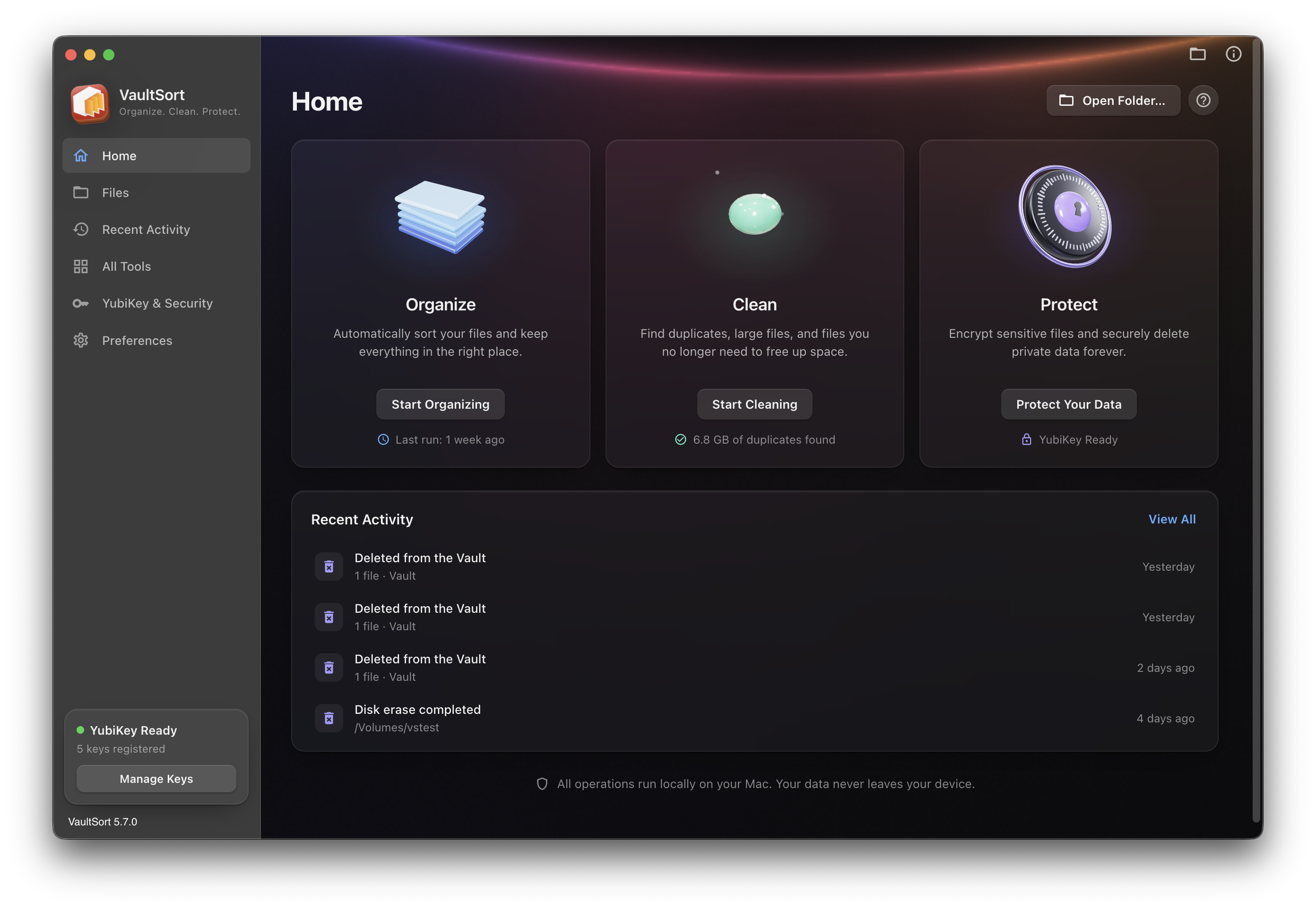Click trash icon beside Disk erase completed
The width and height of the screenshot is (1316, 909).
[x=329, y=718]
